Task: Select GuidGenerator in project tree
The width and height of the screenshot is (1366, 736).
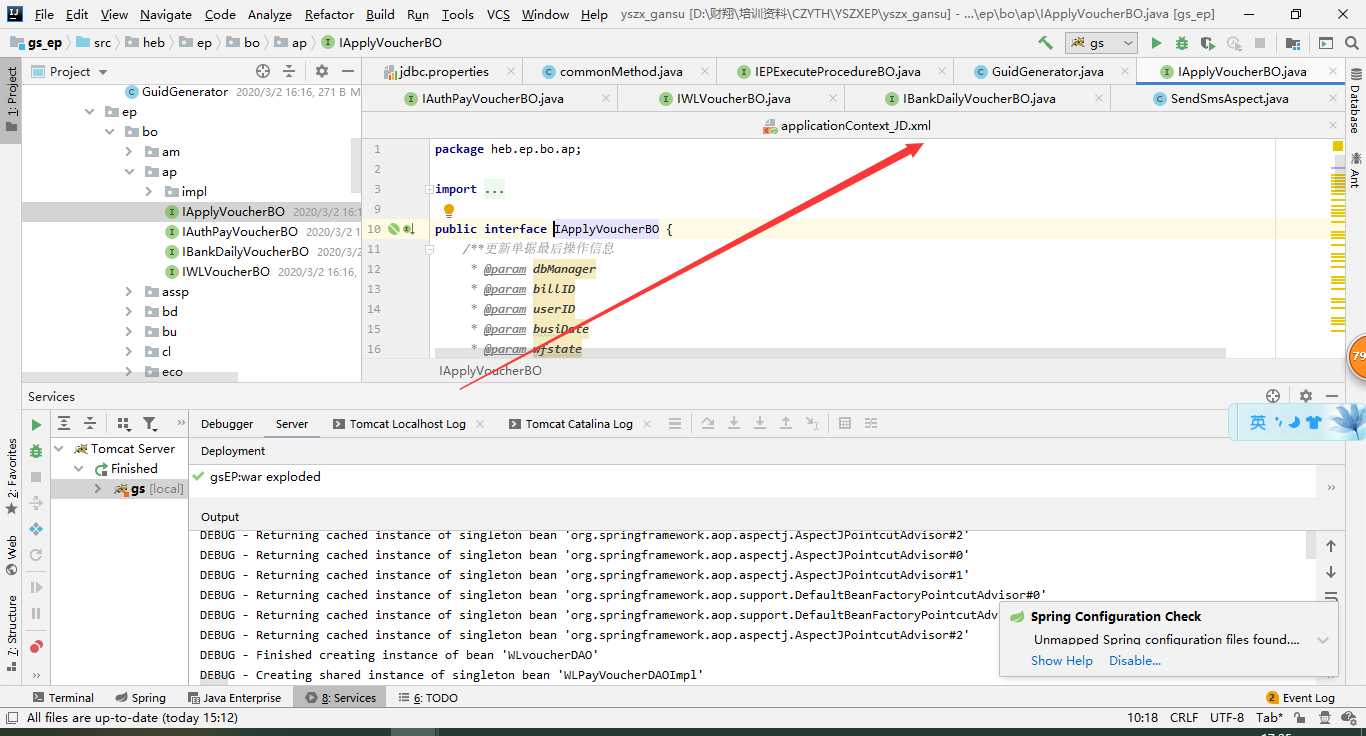Action: point(185,92)
